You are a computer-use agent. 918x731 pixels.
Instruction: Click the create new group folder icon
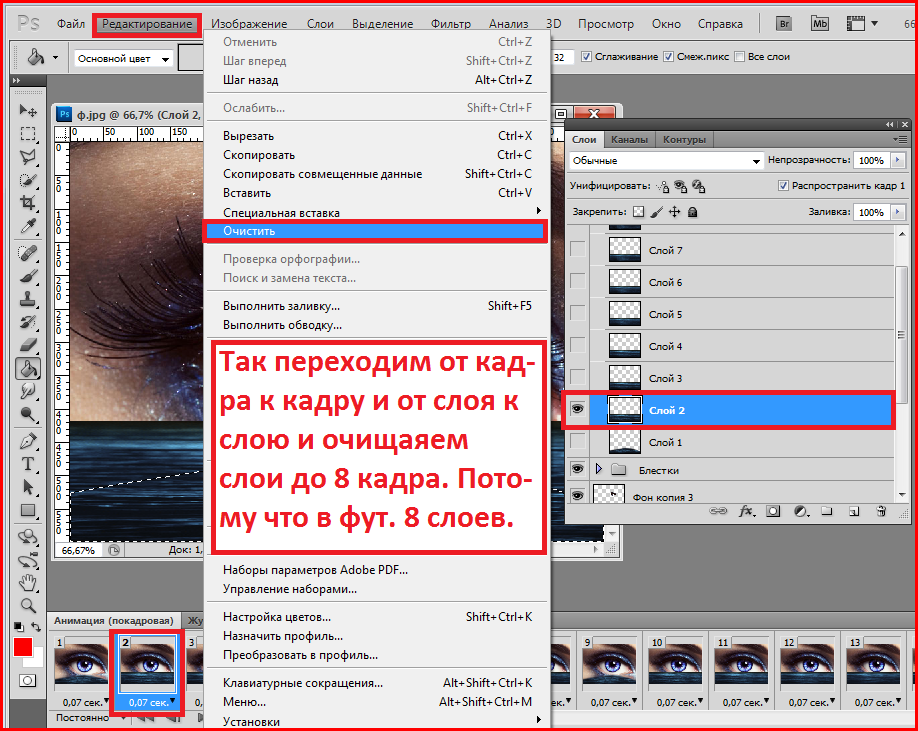[827, 512]
